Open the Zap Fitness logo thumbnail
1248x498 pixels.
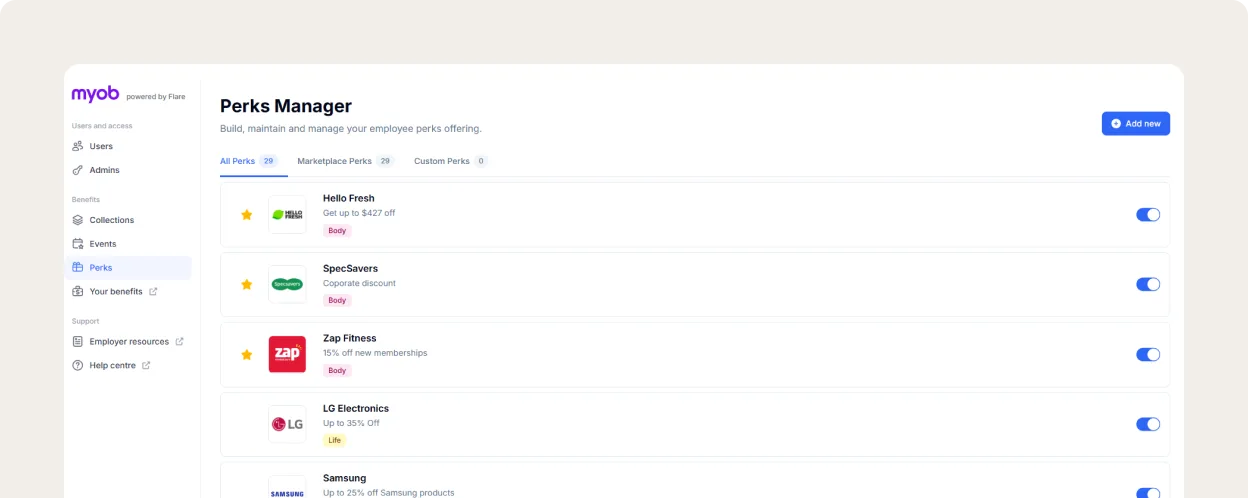coord(287,355)
